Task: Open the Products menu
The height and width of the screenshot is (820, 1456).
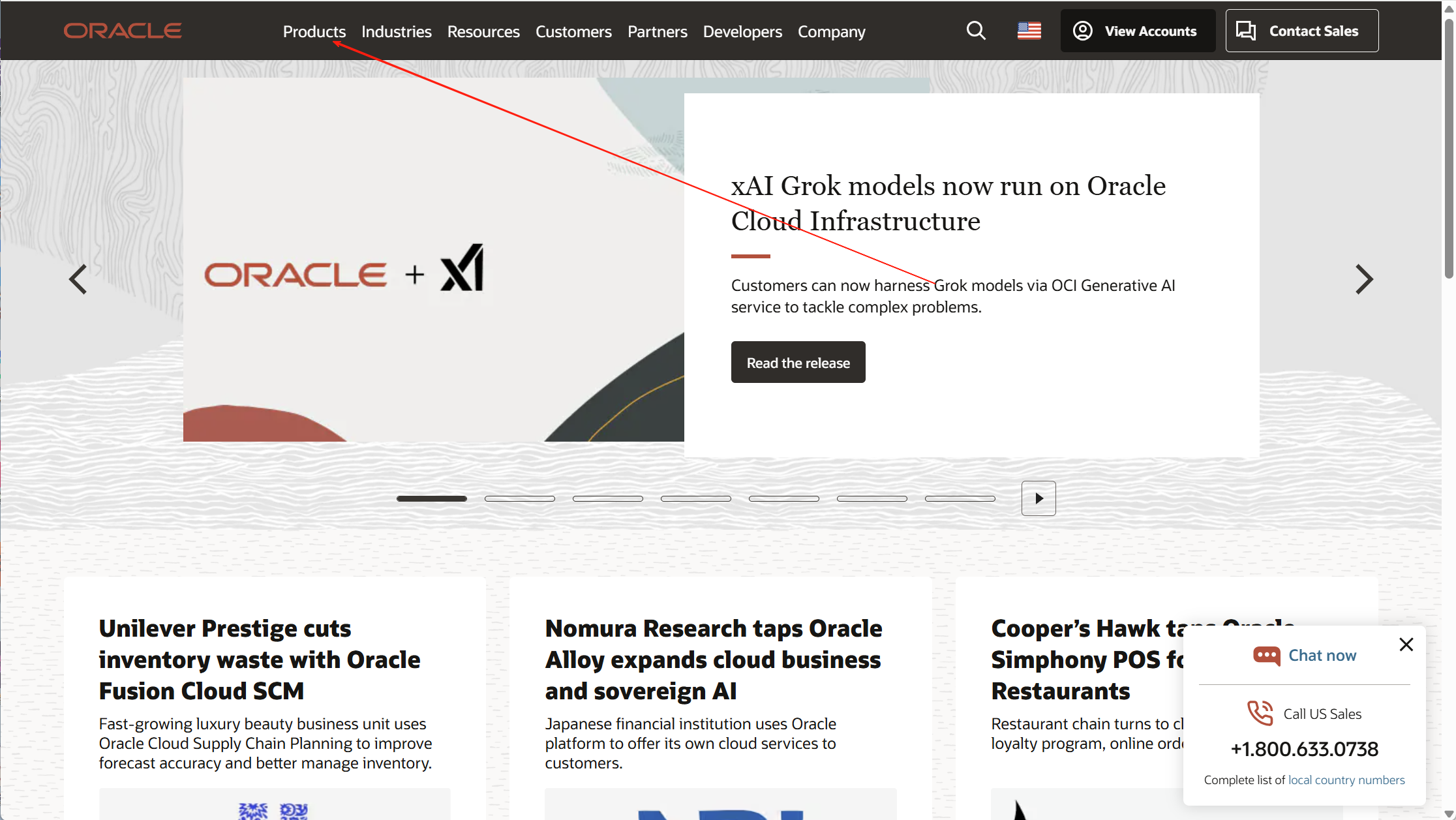Action: coord(314,31)
